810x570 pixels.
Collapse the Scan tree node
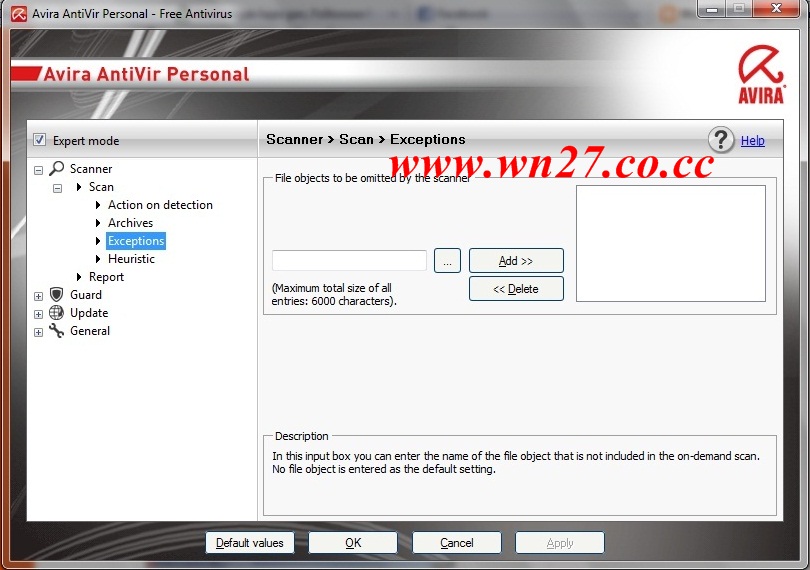click(57, 188)
